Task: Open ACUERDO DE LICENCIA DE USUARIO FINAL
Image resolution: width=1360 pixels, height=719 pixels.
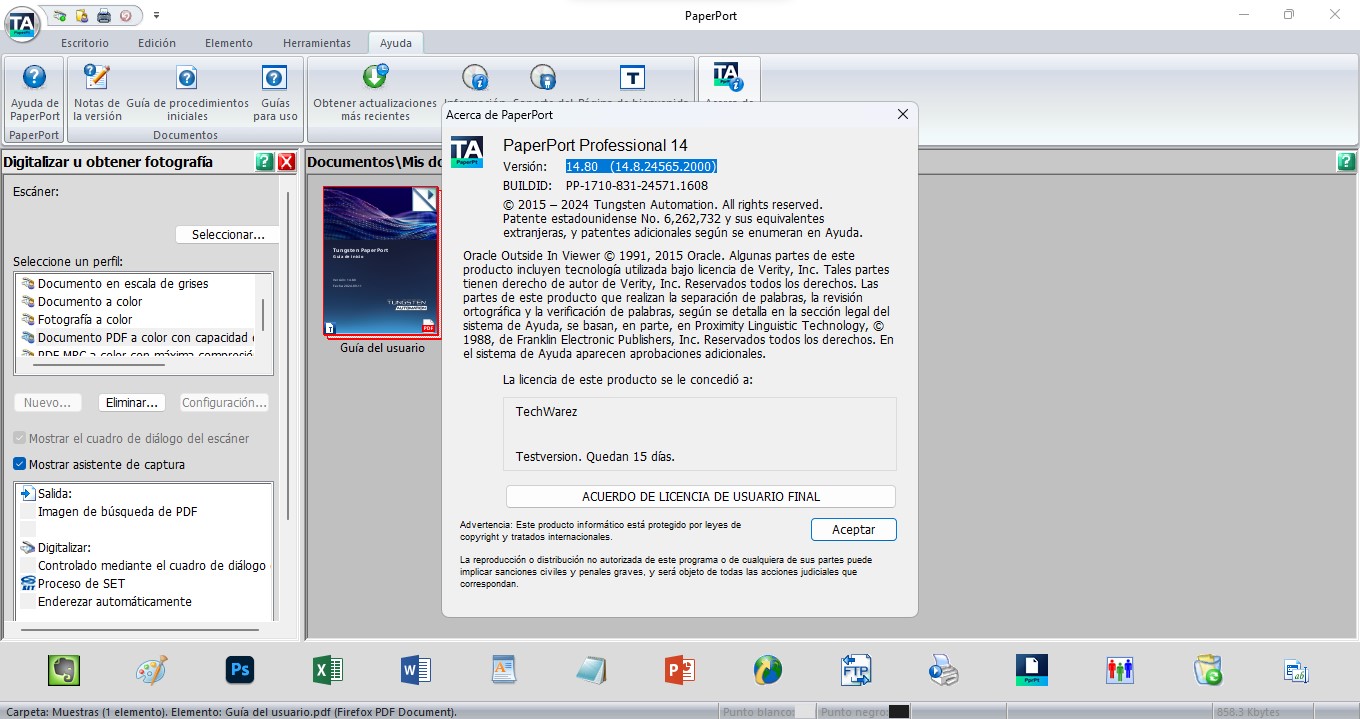Action: point(701,496)
